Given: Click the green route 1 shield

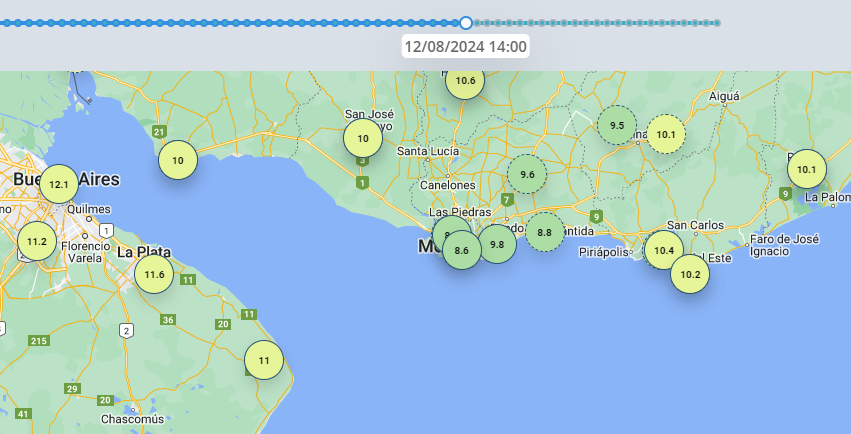Looking at the screenshot, I should click(x=363, y=183).
